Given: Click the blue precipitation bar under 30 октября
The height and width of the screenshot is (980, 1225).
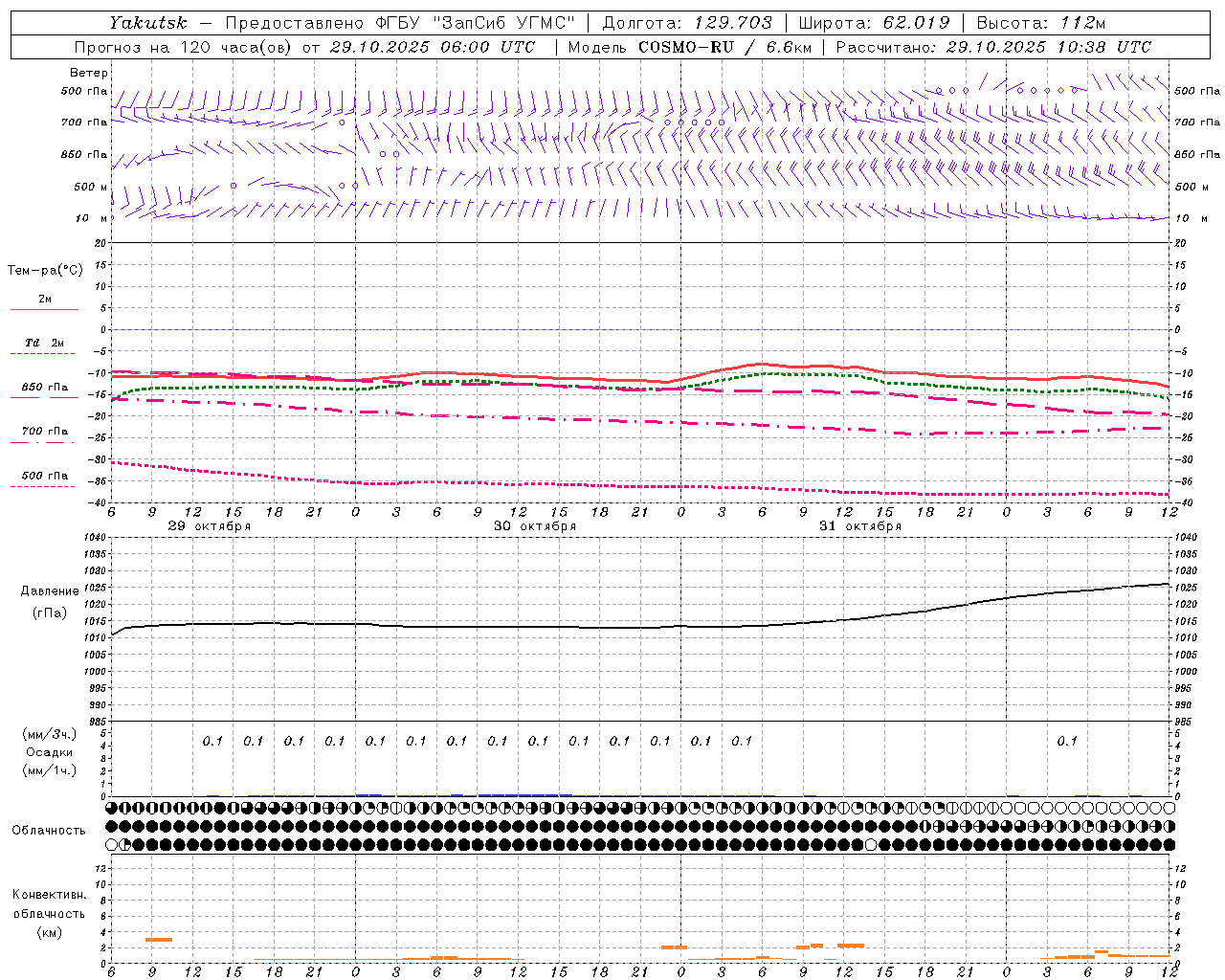Looking at the screenshot, I should pos(524,794).
